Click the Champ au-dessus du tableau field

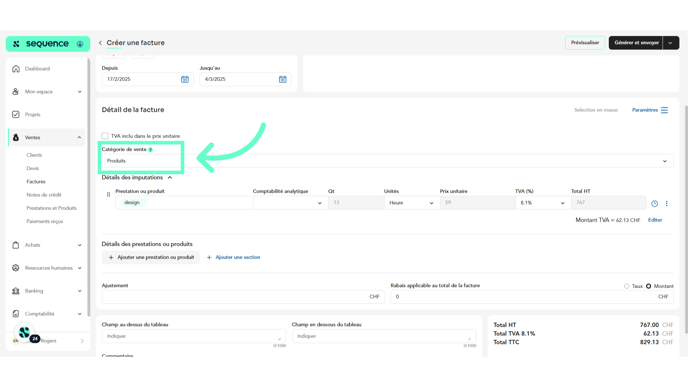click(x=194, y=337)
